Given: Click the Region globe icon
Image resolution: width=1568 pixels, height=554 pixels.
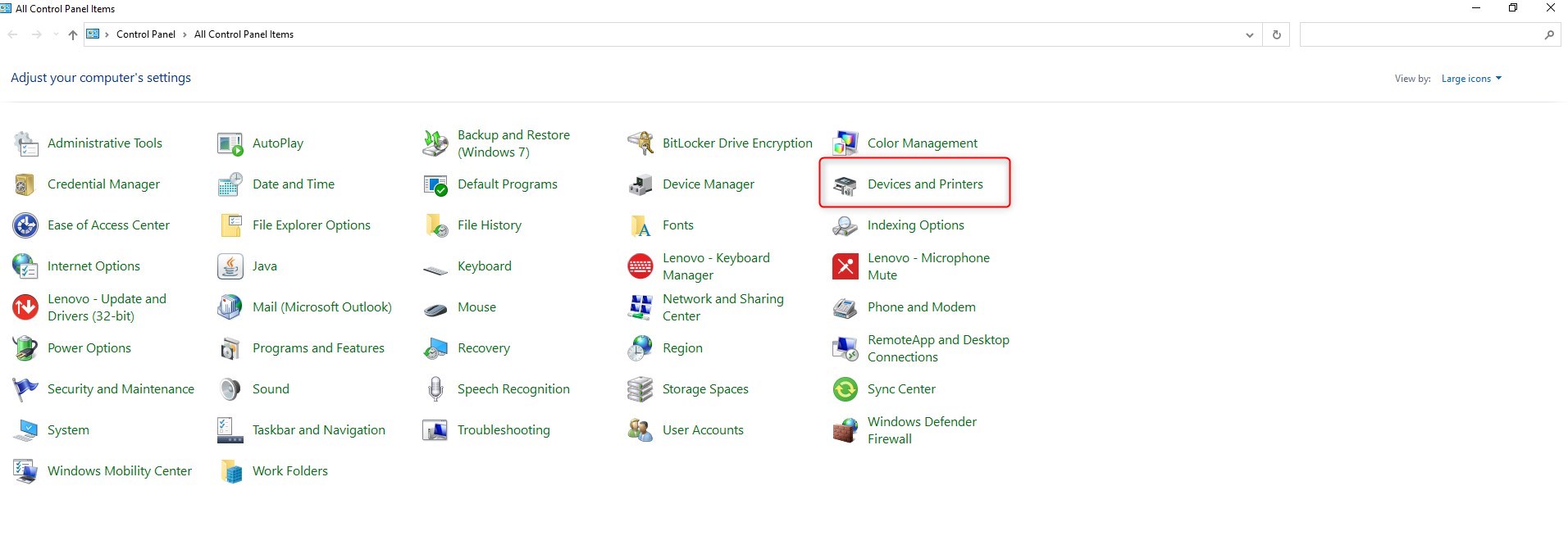Looking at the screenshot, I should pos(640,348).
